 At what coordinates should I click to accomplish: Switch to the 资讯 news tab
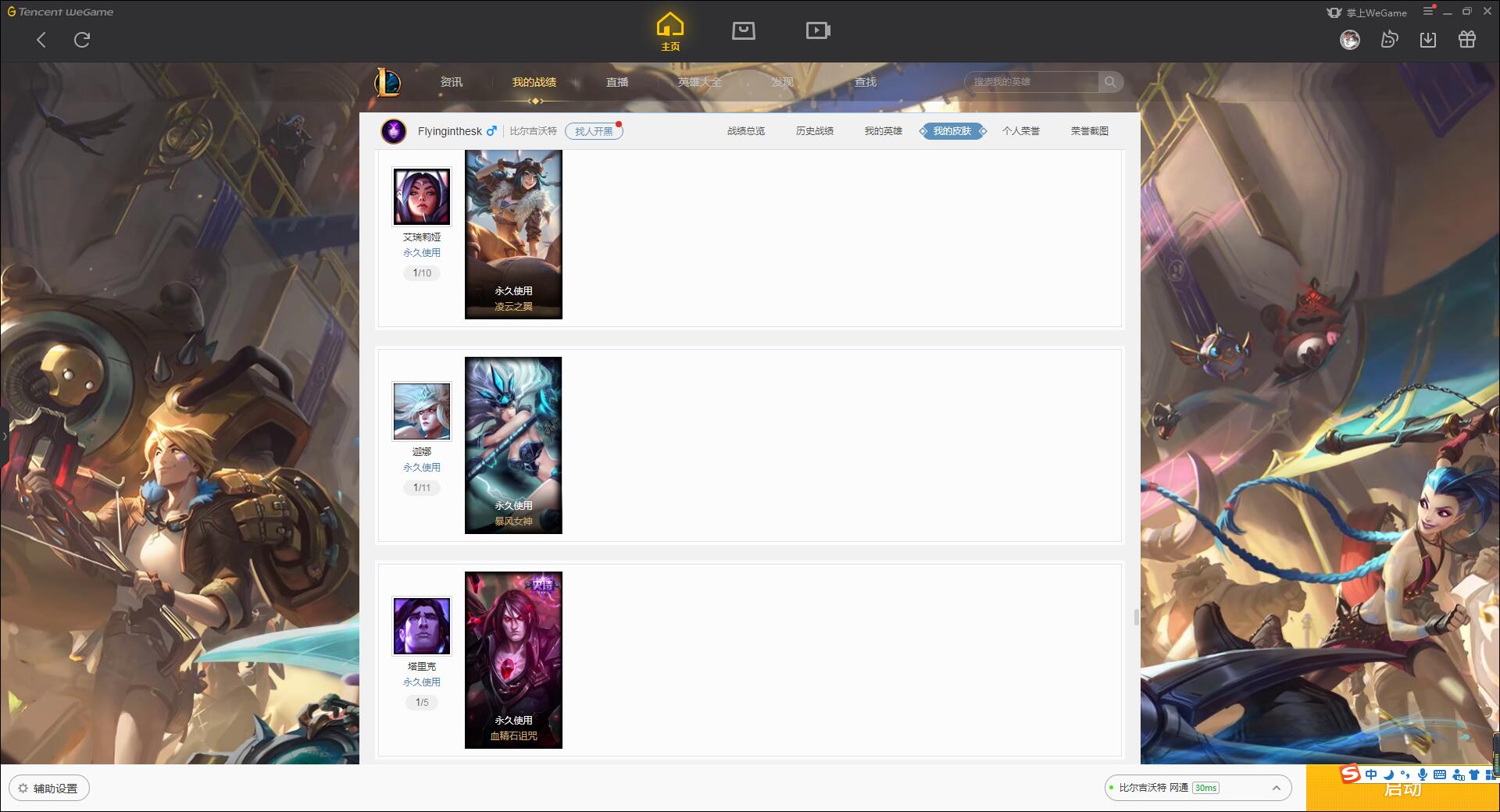tap(452, 82)
